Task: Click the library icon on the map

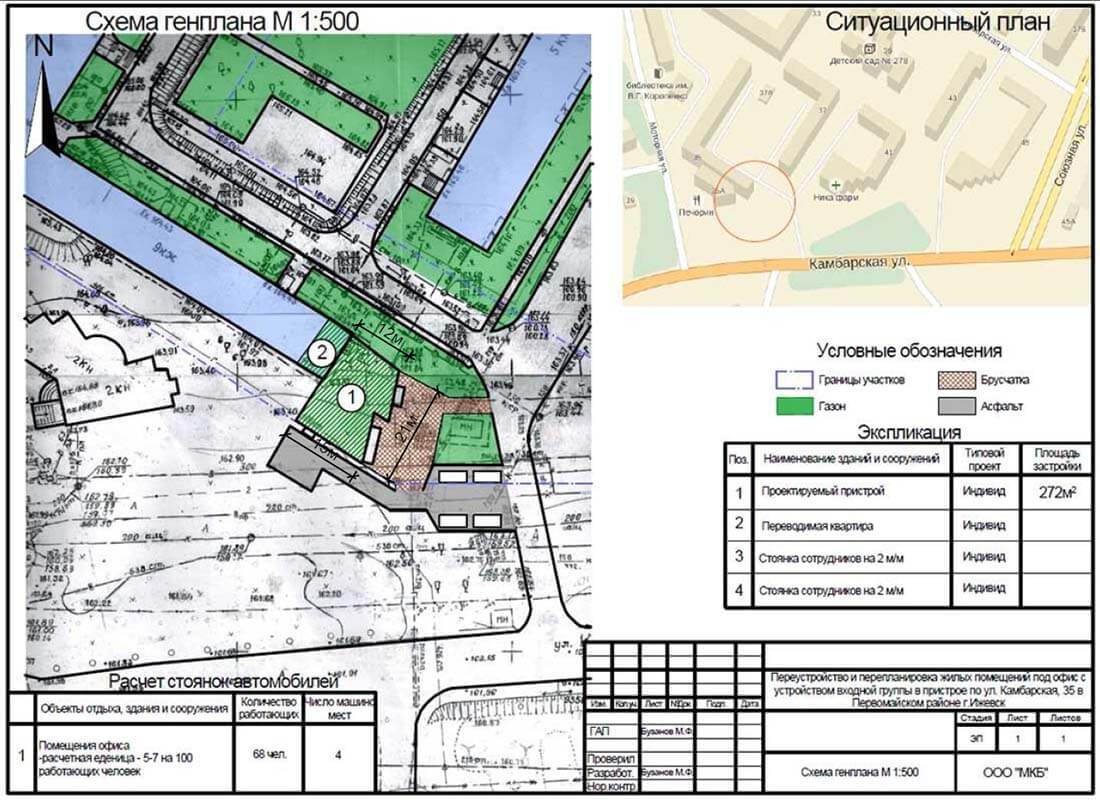Action: (x=658, y=73)
